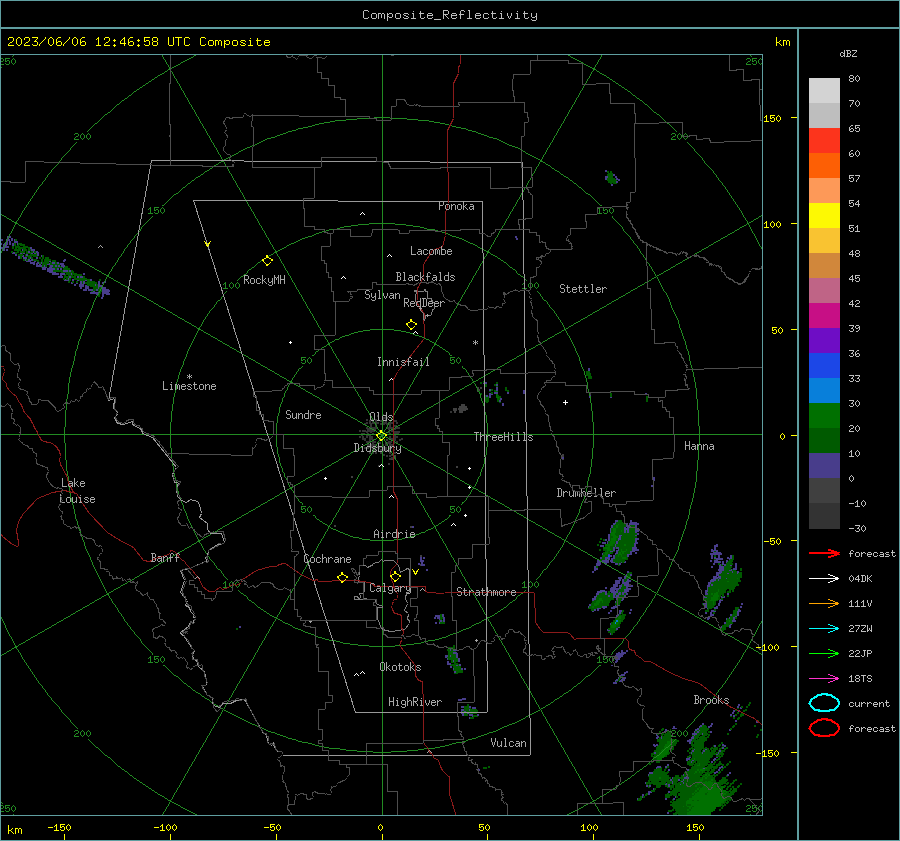Click the red 65–60 dBZ color swatch
This screenshot has height=841, width=900.
[824, 141]
